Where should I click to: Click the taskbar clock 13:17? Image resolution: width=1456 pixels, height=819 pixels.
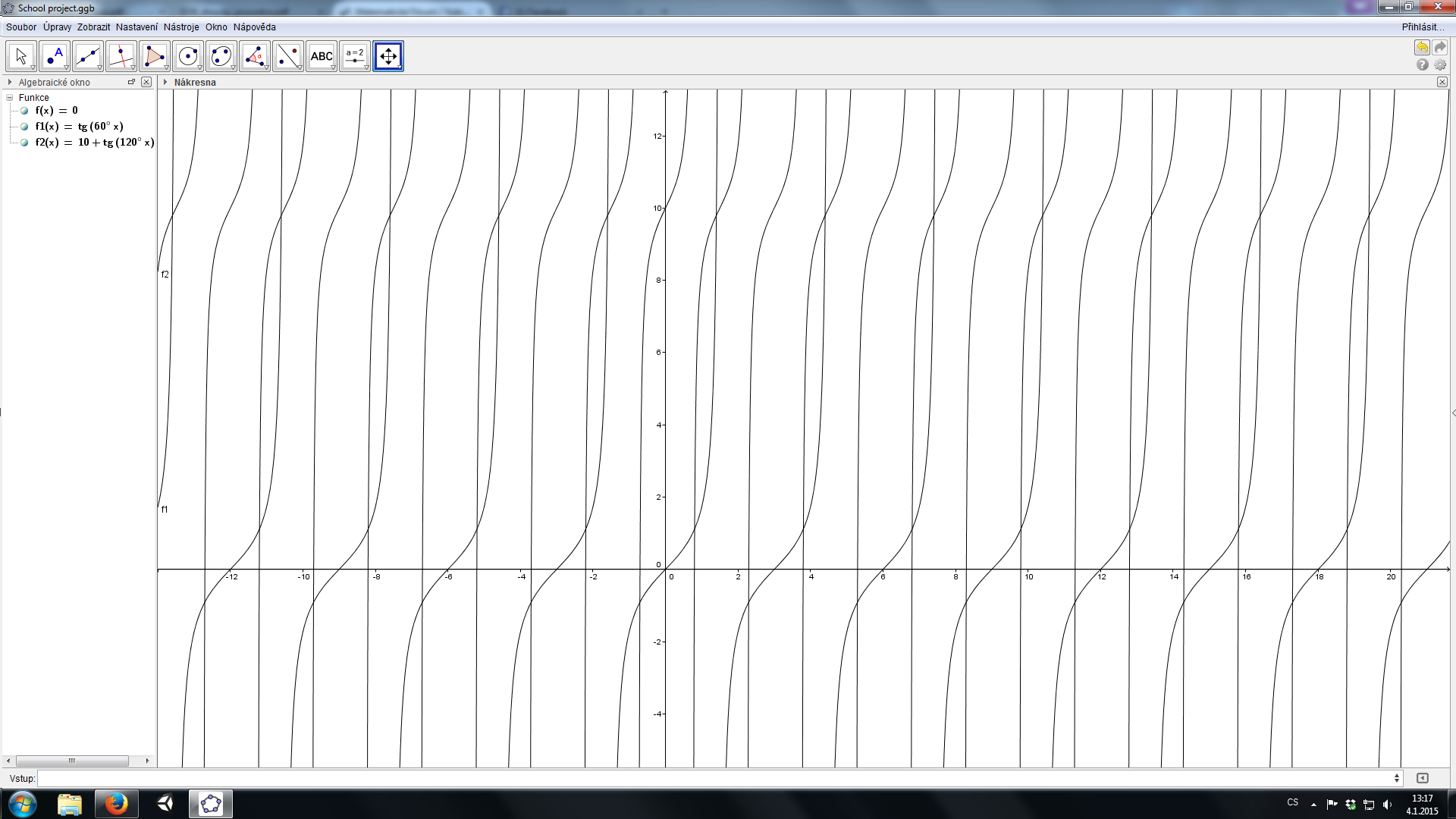(1422, 799)
